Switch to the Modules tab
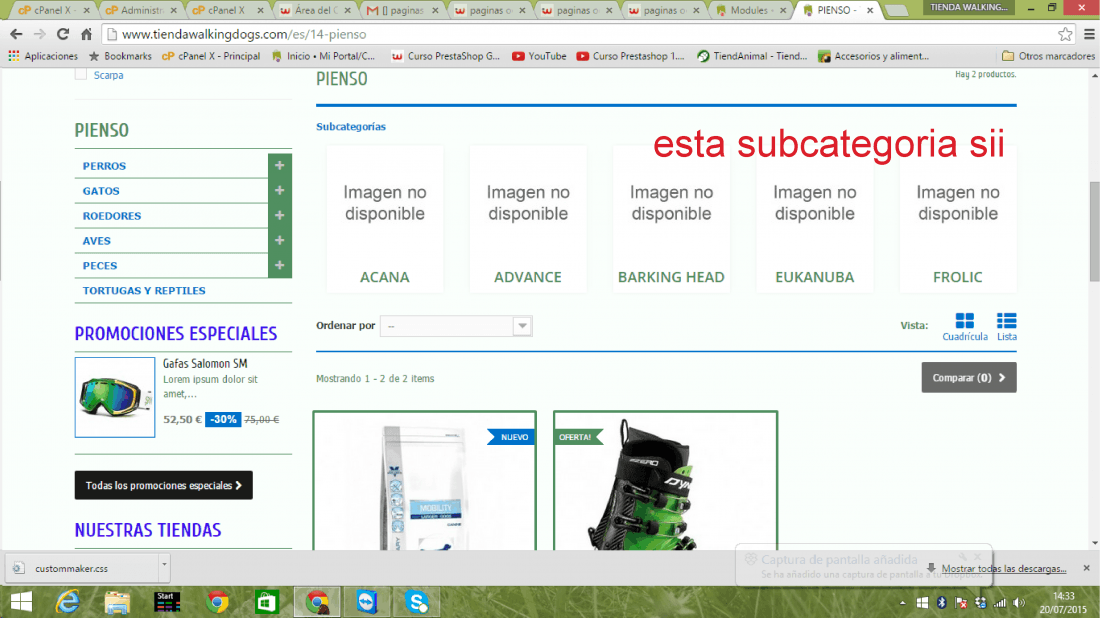The height and width of the screenshot is (618, 1100). point(750,10)
